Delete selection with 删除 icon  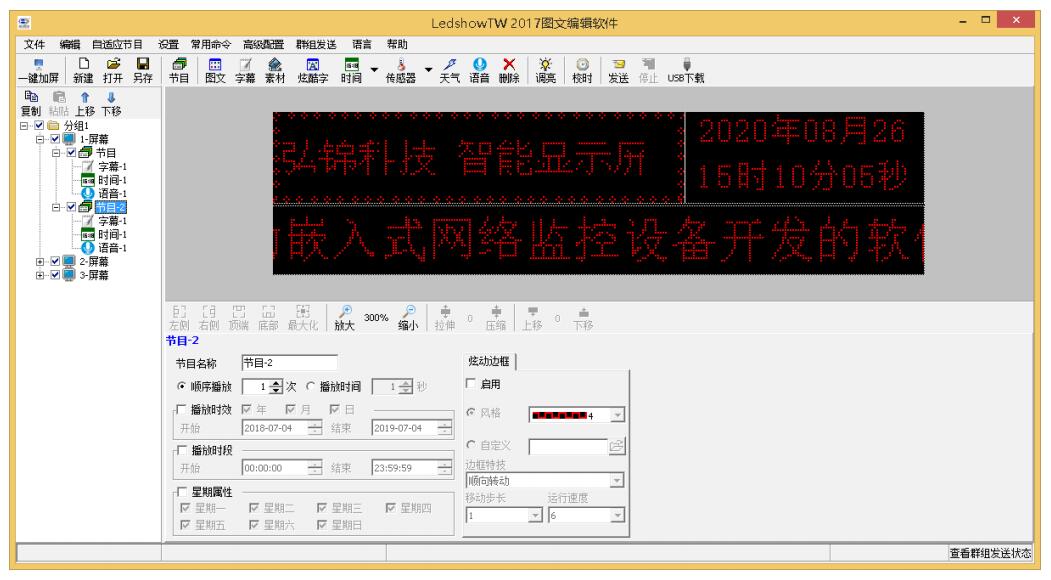(x=509, y=70)
